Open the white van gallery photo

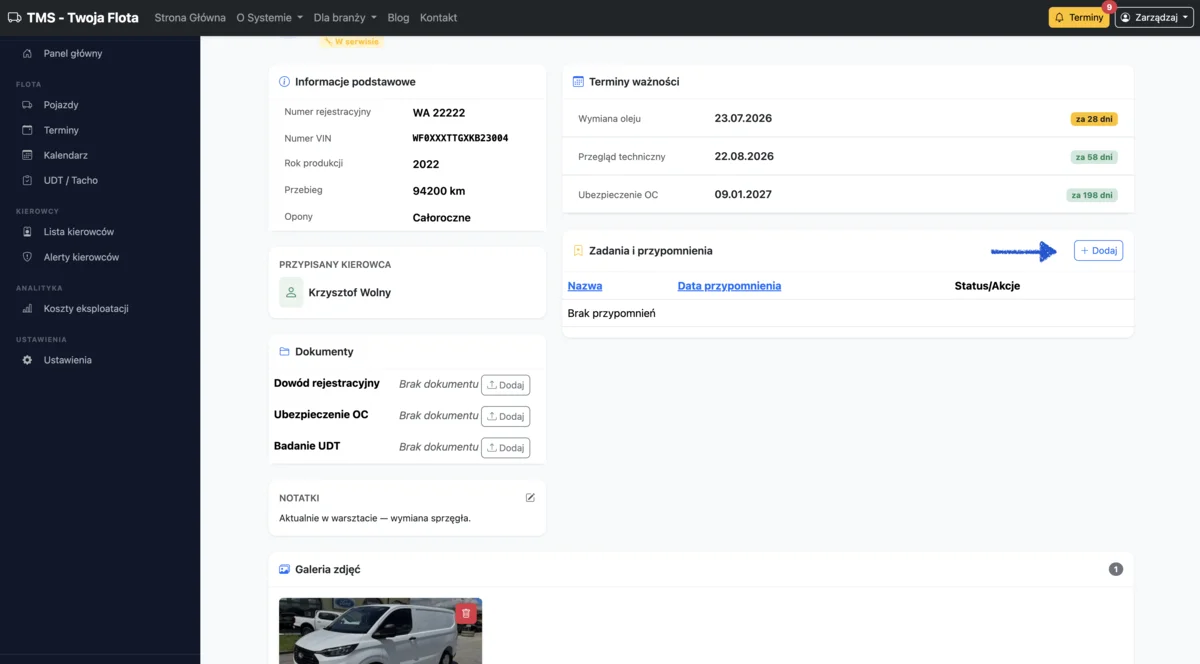[380, 631]
